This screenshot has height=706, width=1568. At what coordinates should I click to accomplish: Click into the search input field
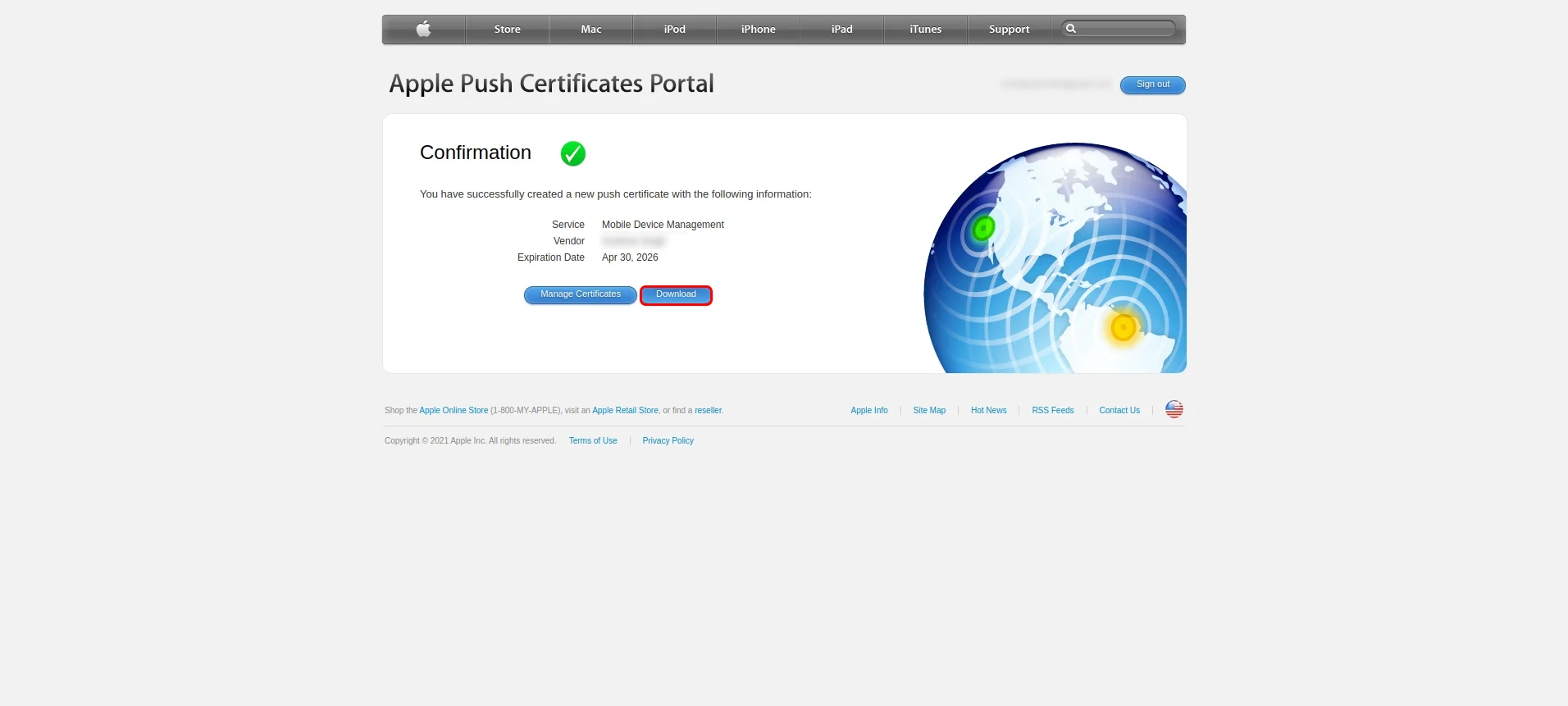(1125, 29)
